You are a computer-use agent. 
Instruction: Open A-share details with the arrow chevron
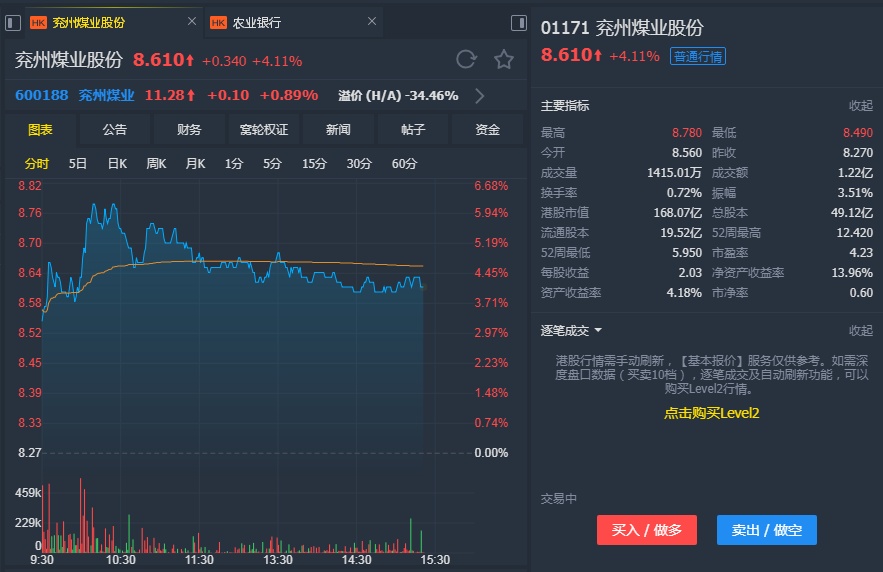(x=479, y=96)
